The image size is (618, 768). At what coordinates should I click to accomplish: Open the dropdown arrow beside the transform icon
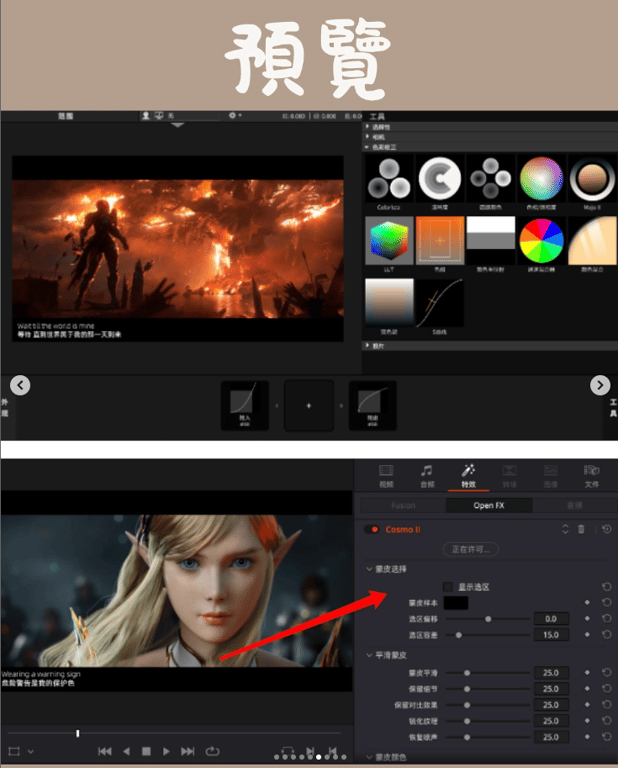(31, 751)
